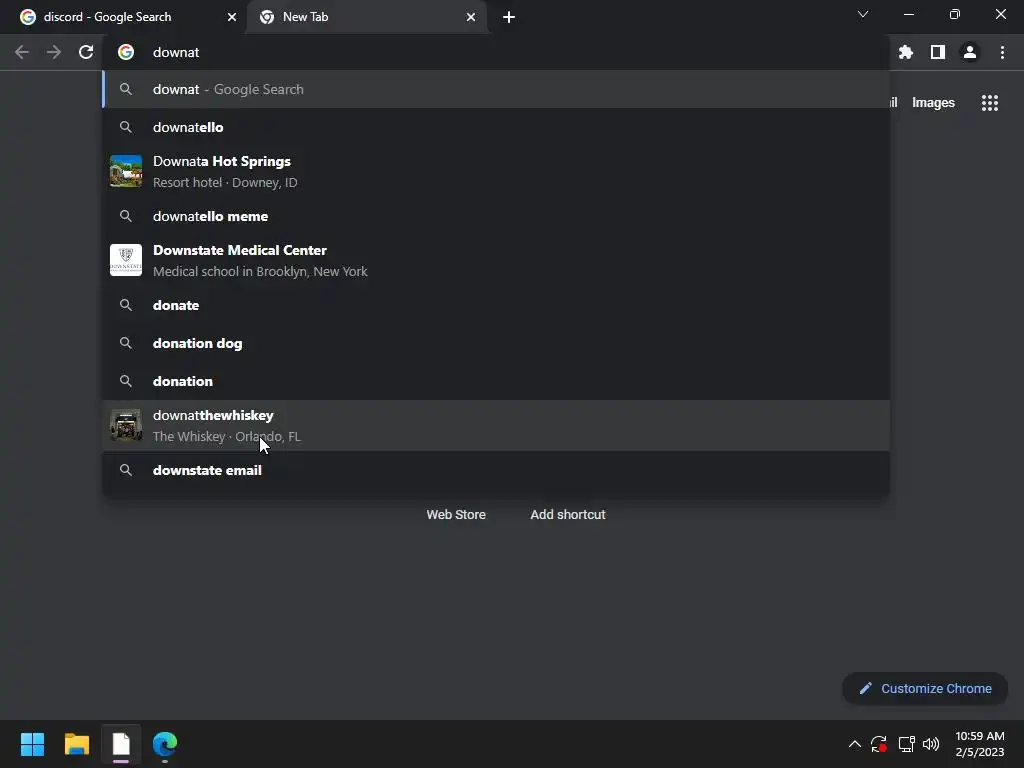Select the 'downat - Google Search' suggestion
The height and width of the screenshot is (768, 1024).
pos(496,89)
